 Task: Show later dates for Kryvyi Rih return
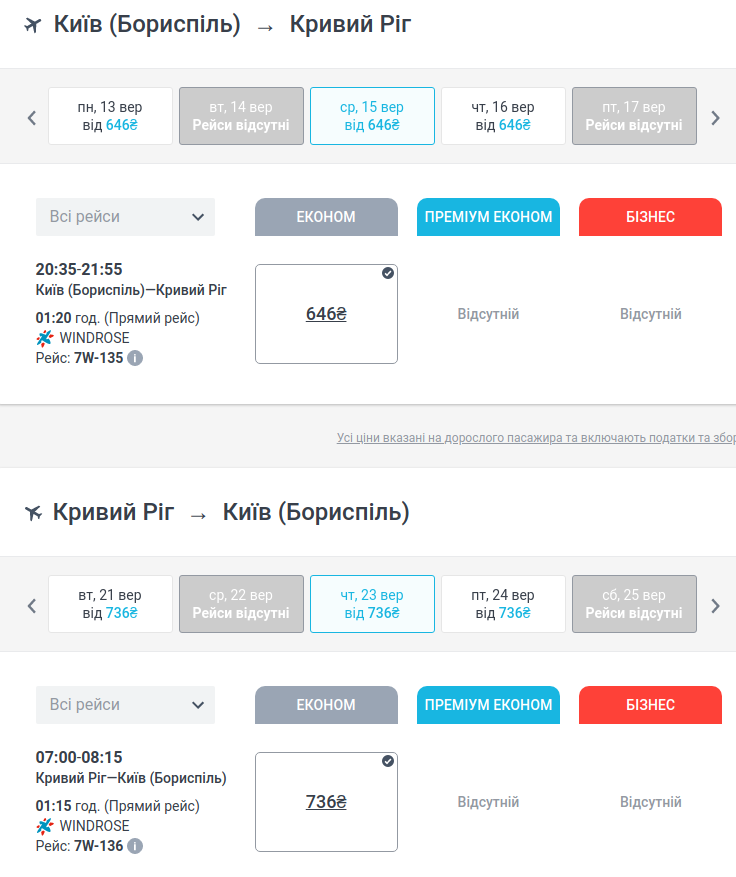(715, 605)
